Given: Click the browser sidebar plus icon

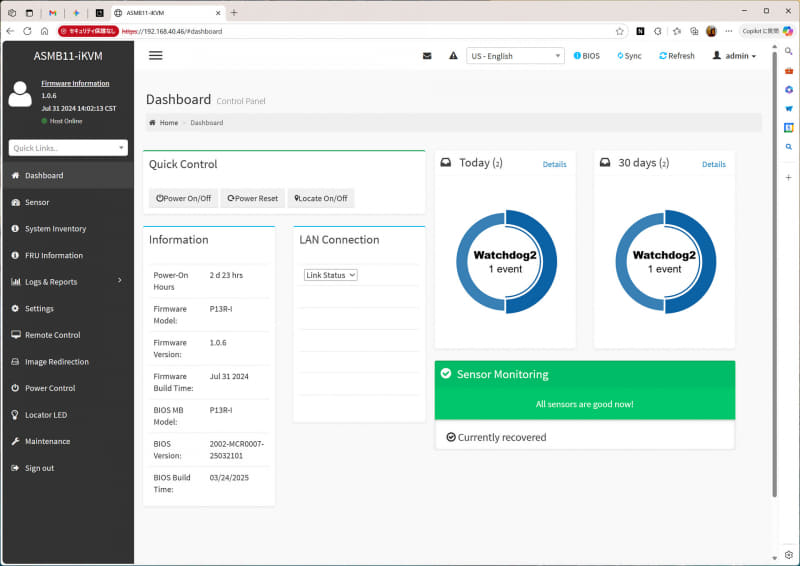Looking at the screenshot, I should tap(789, 177).
